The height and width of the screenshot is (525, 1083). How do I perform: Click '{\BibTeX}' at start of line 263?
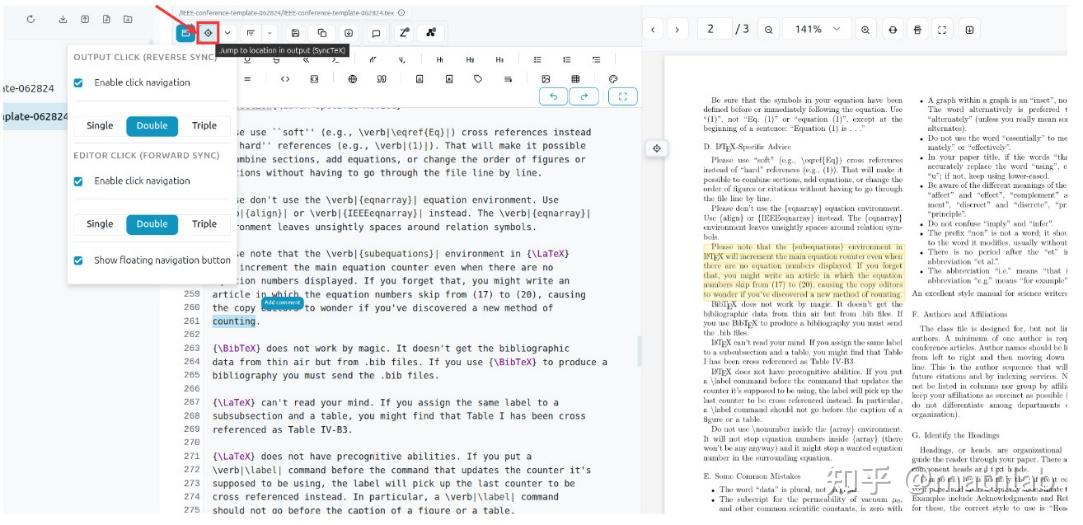237,348
